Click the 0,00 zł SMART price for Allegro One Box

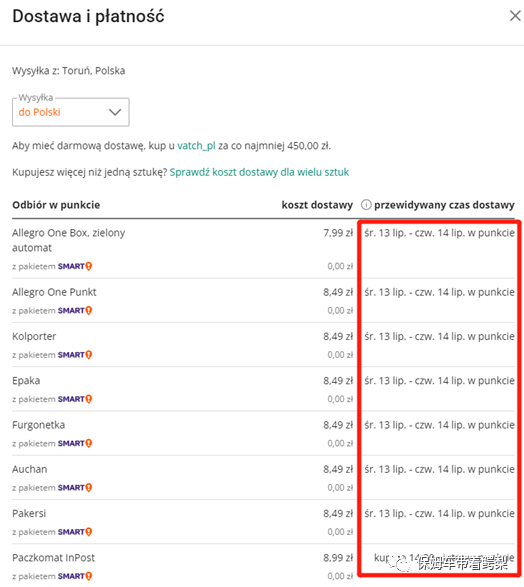pyautogui.click(x=340, y=266)
